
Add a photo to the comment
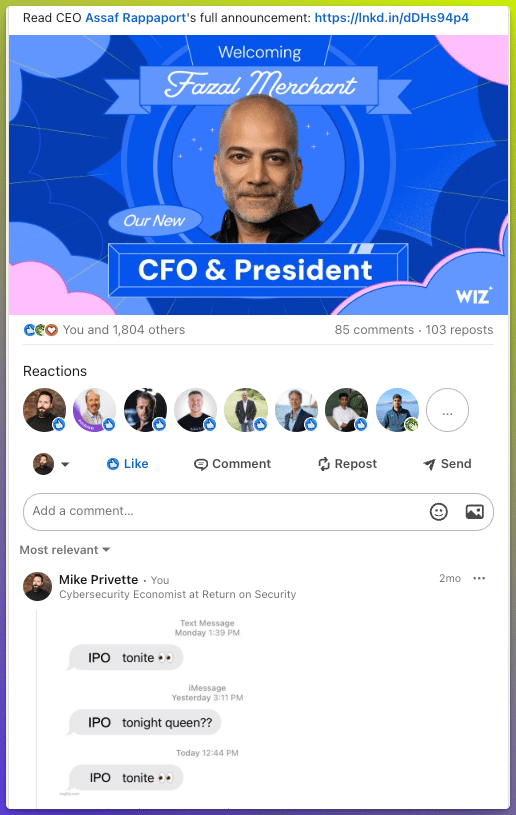[474, 512]
